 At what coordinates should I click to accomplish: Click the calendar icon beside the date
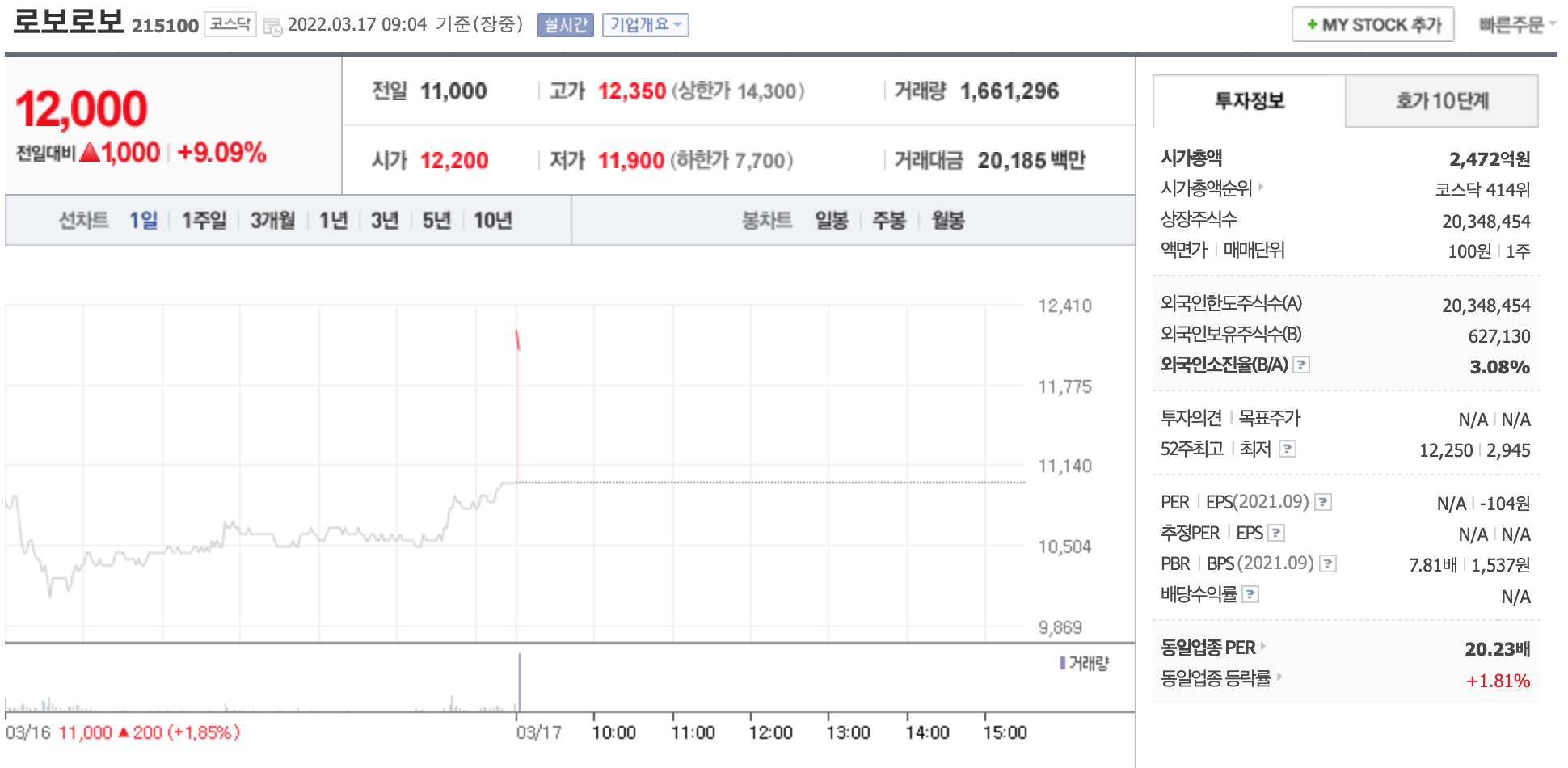pyautogui.click(x=273, y=26)
